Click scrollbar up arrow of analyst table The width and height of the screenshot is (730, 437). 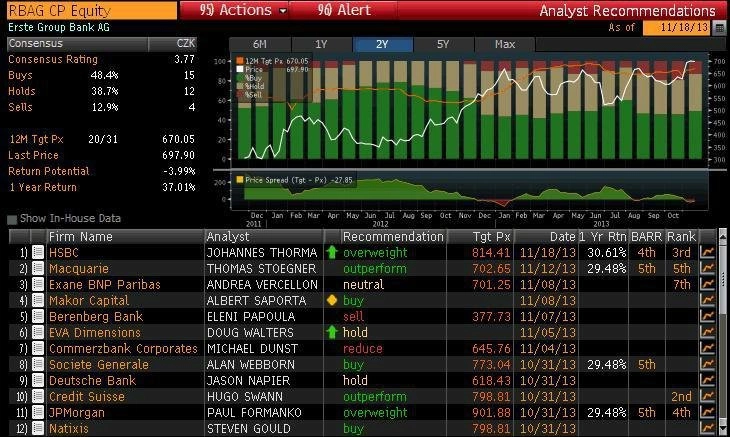click(723, 236)
